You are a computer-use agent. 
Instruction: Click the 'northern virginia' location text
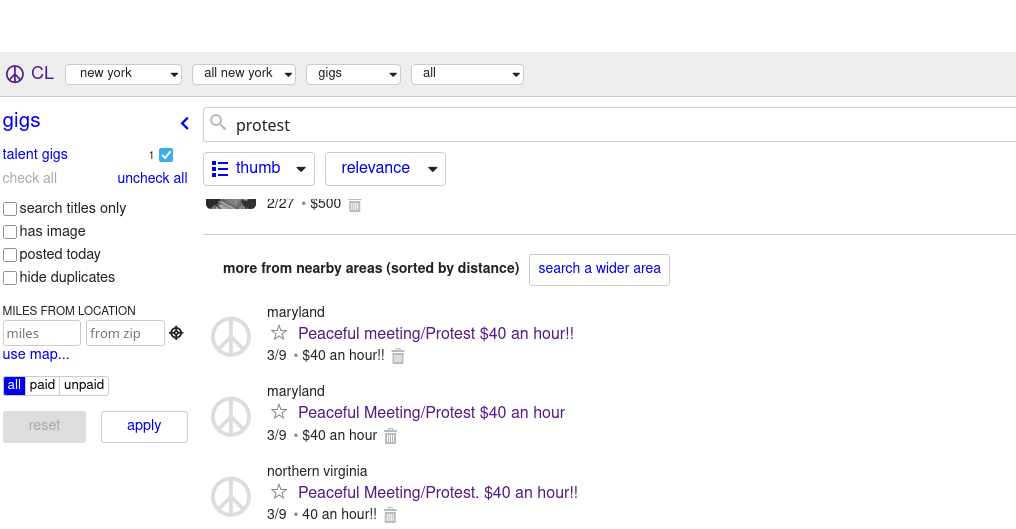coord(317,471)
